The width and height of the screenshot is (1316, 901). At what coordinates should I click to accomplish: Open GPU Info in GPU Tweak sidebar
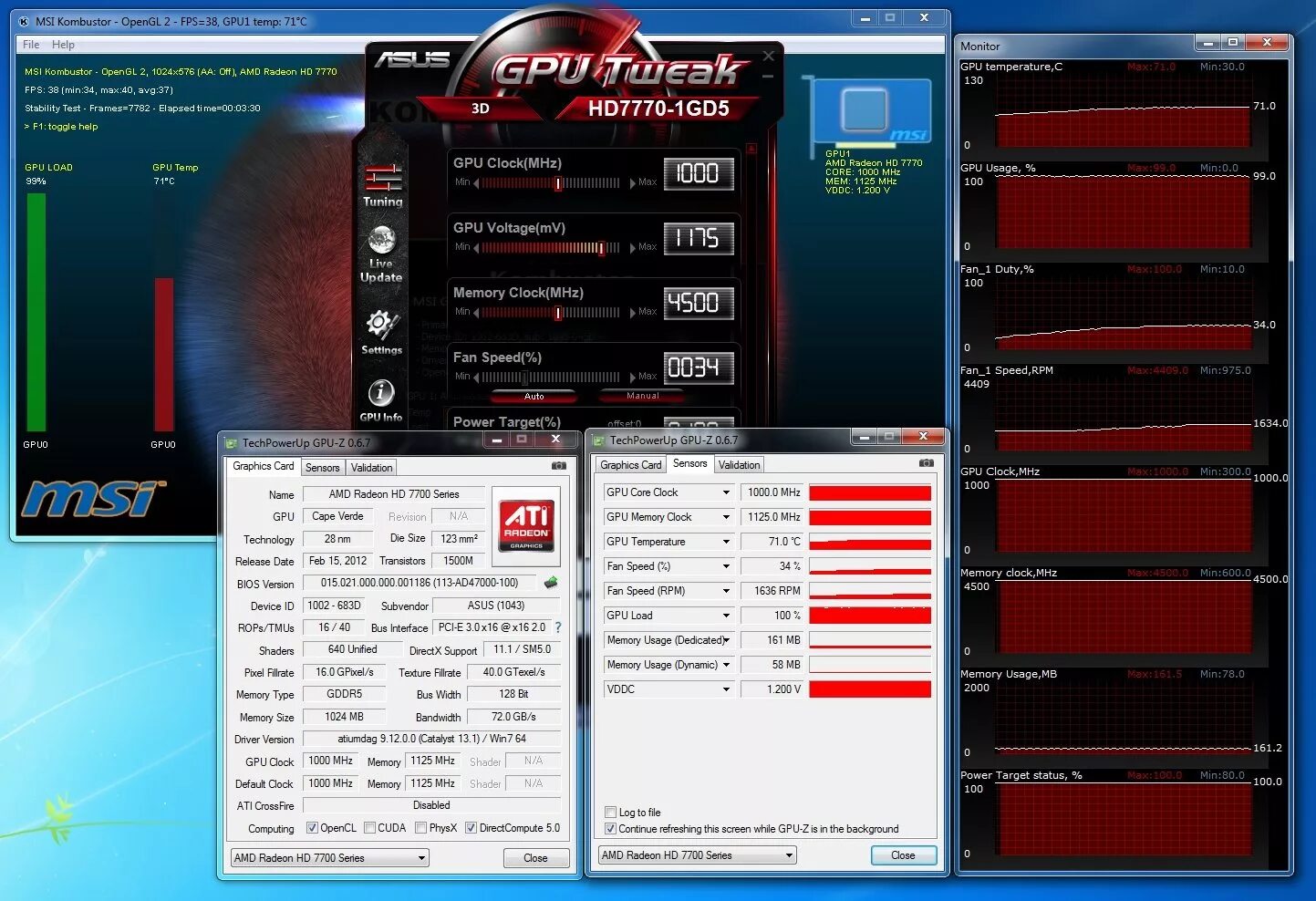coord(380,401)
